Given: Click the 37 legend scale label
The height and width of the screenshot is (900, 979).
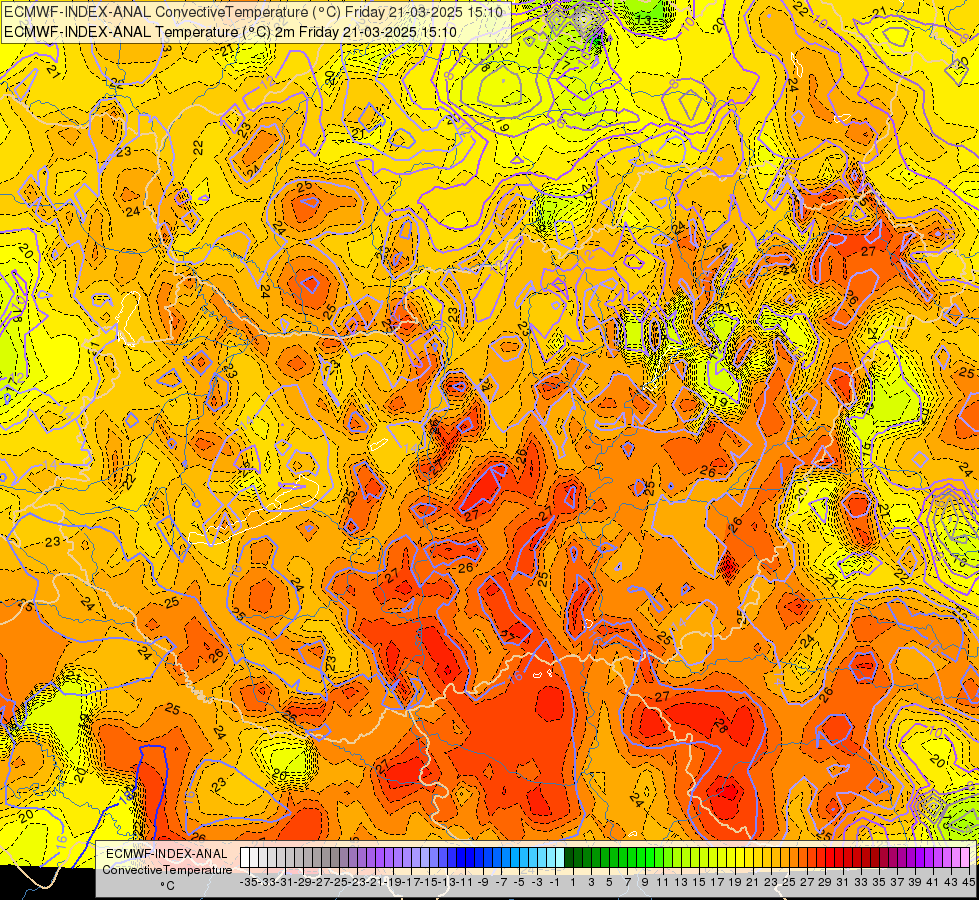Looking at the screenshot, I should point(897,883).
